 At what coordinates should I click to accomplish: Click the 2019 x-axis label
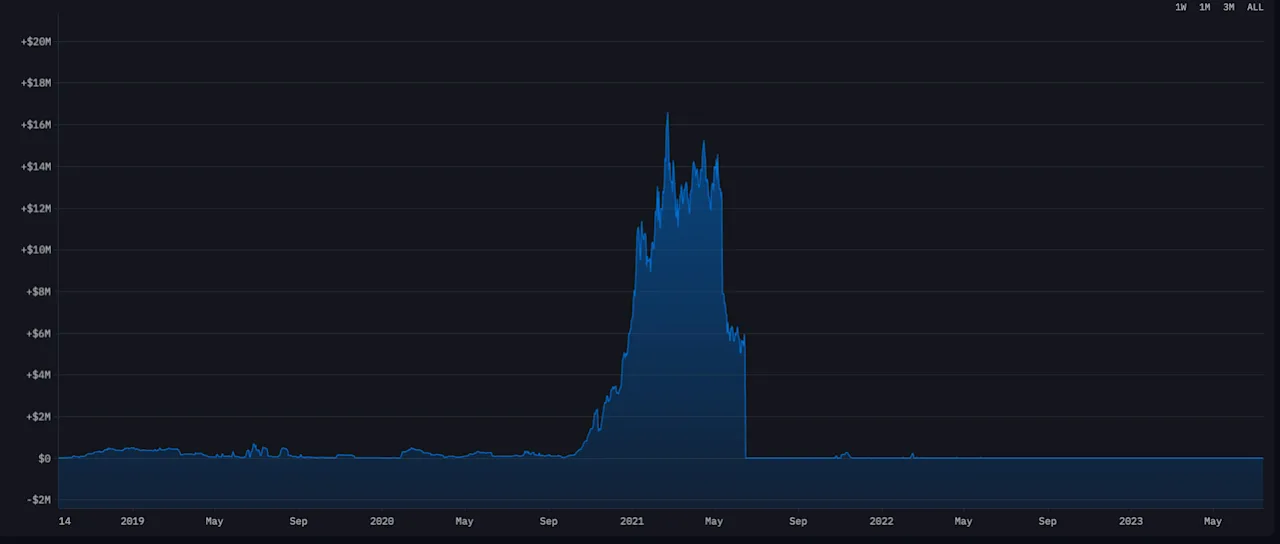coord(132,521)
